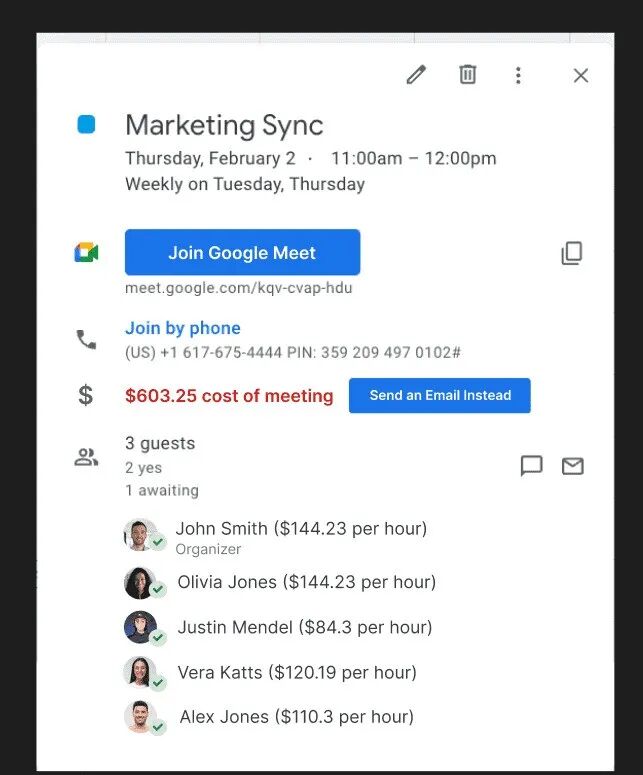Delete event with the trash icon

point(468,75)
